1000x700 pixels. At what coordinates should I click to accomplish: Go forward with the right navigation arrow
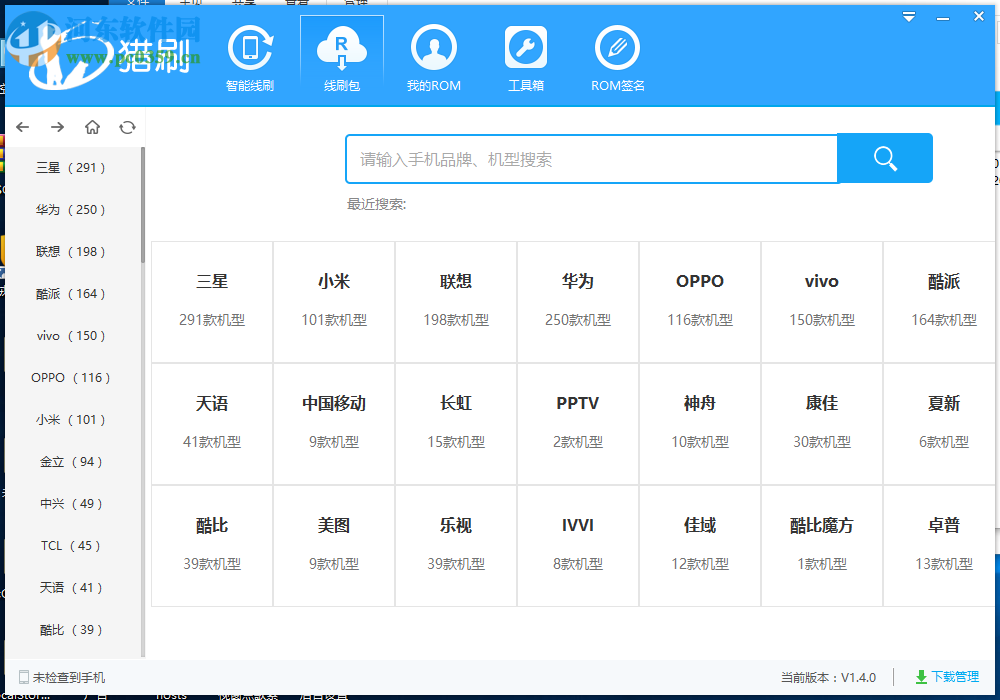pos(57,127)
